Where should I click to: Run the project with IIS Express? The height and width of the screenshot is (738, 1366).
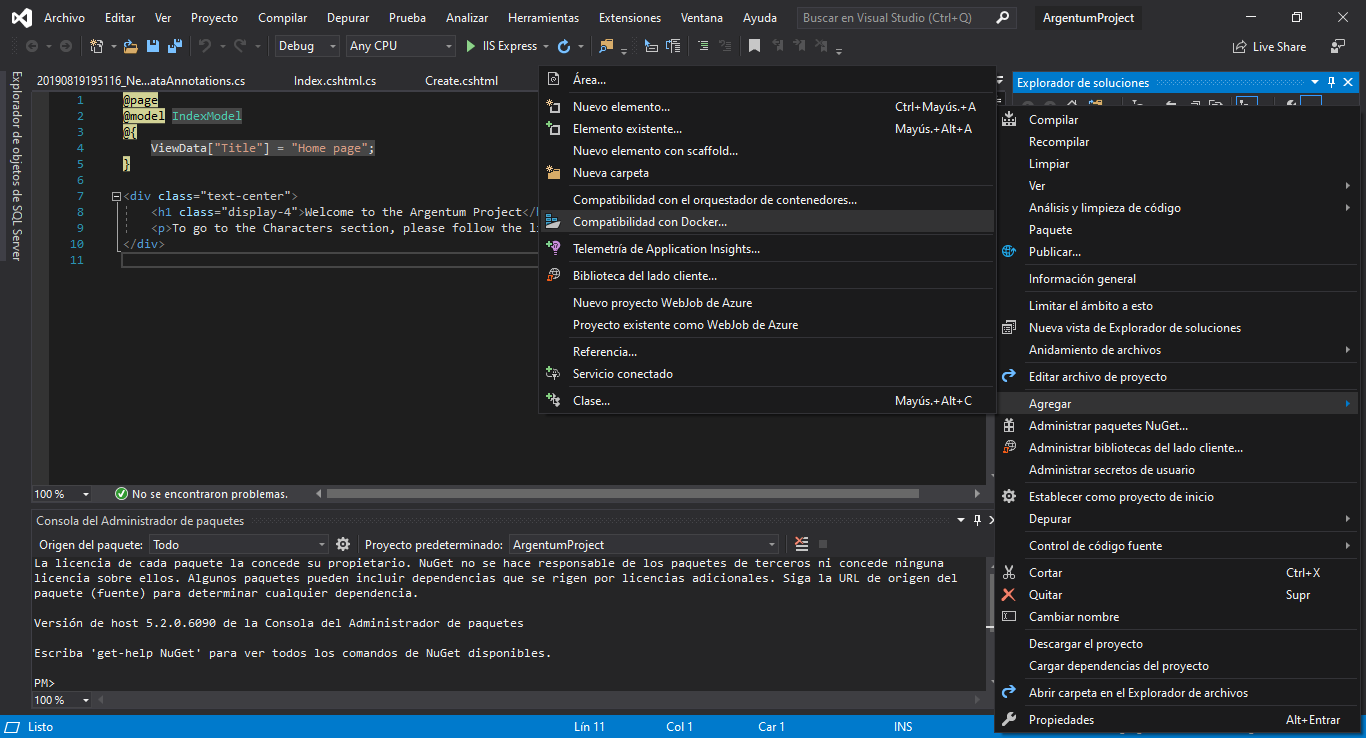pos(471,46)
